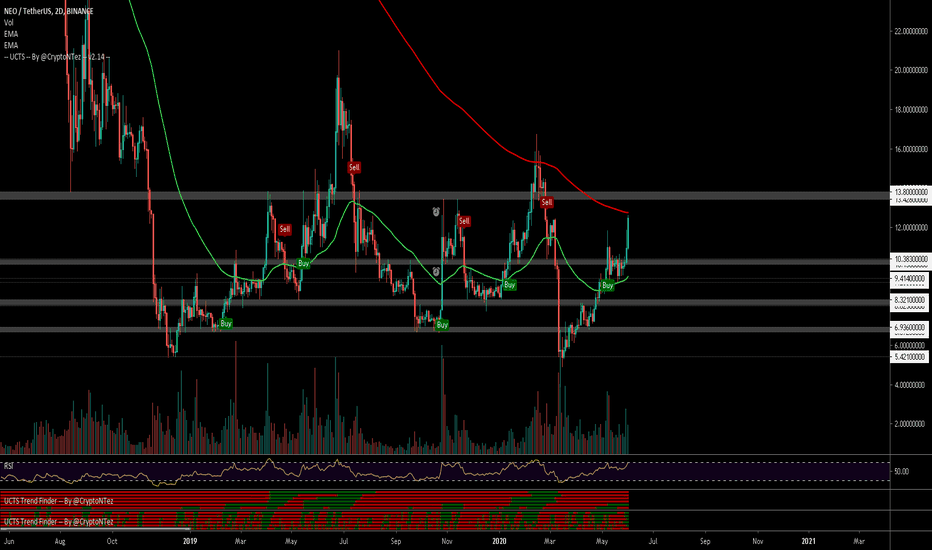932x550 pixels.
Task: Click the 50.00 RSI axis value
Action: 901,471
